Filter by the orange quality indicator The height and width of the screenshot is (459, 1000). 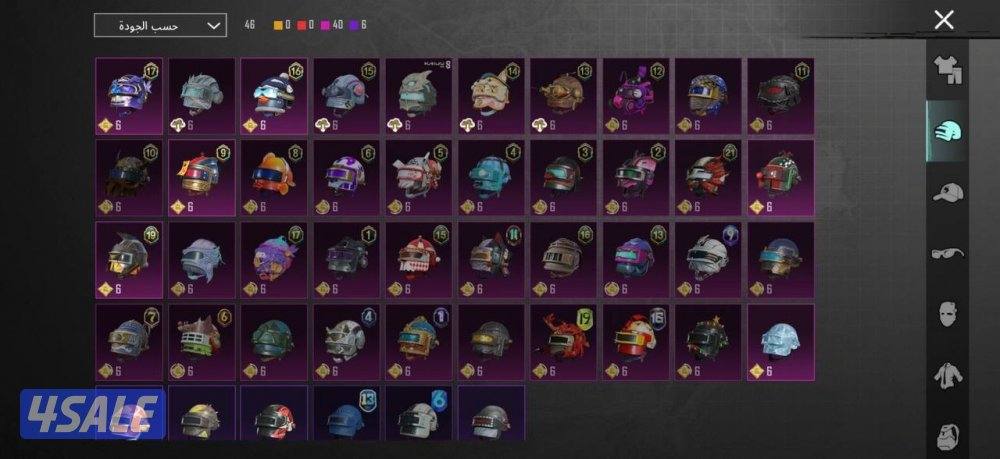tap(283, 26)
